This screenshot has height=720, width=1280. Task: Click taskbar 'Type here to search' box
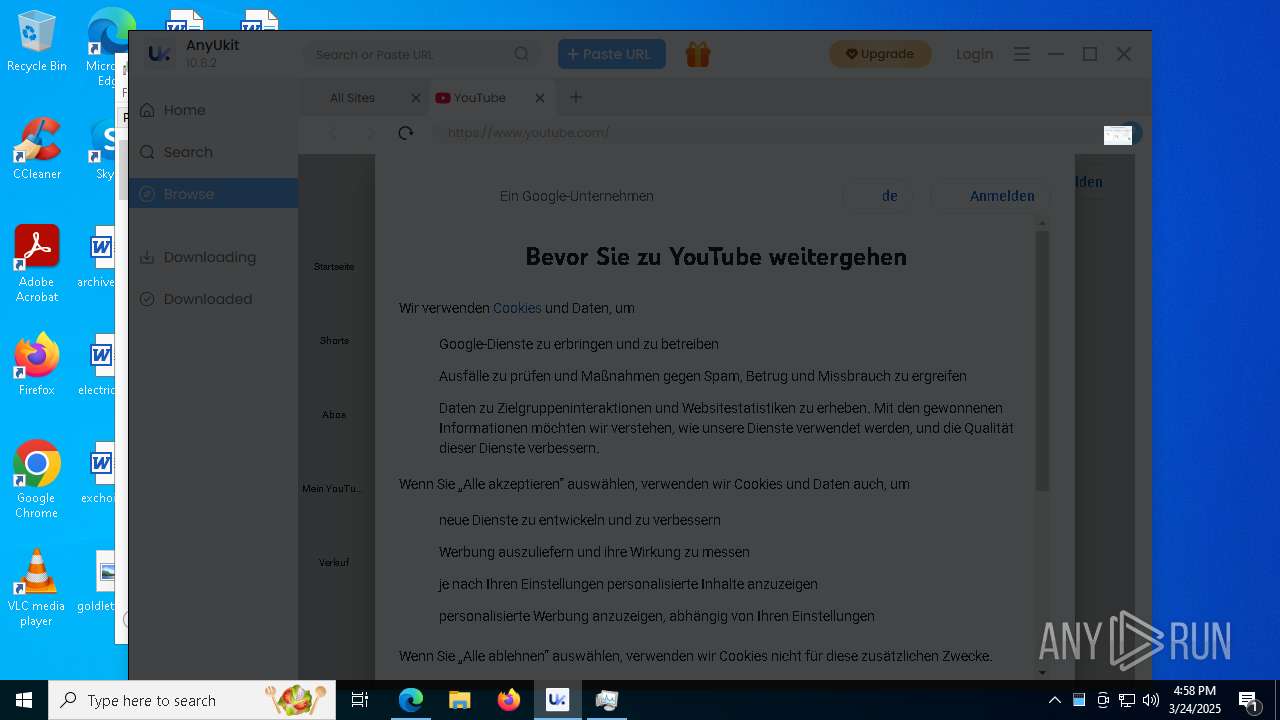click(192, 700)
